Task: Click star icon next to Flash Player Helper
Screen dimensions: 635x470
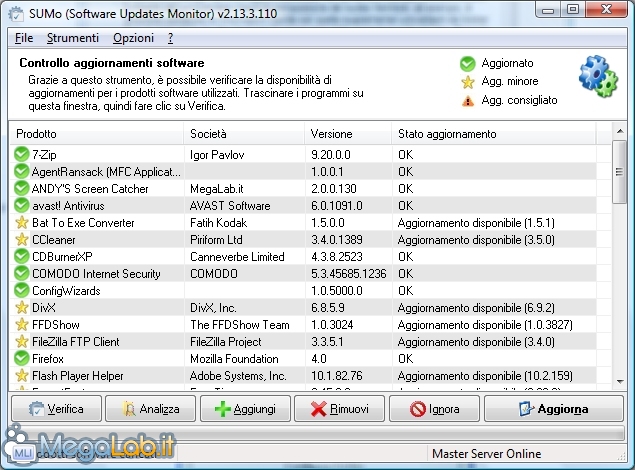Action: (21, 375)
